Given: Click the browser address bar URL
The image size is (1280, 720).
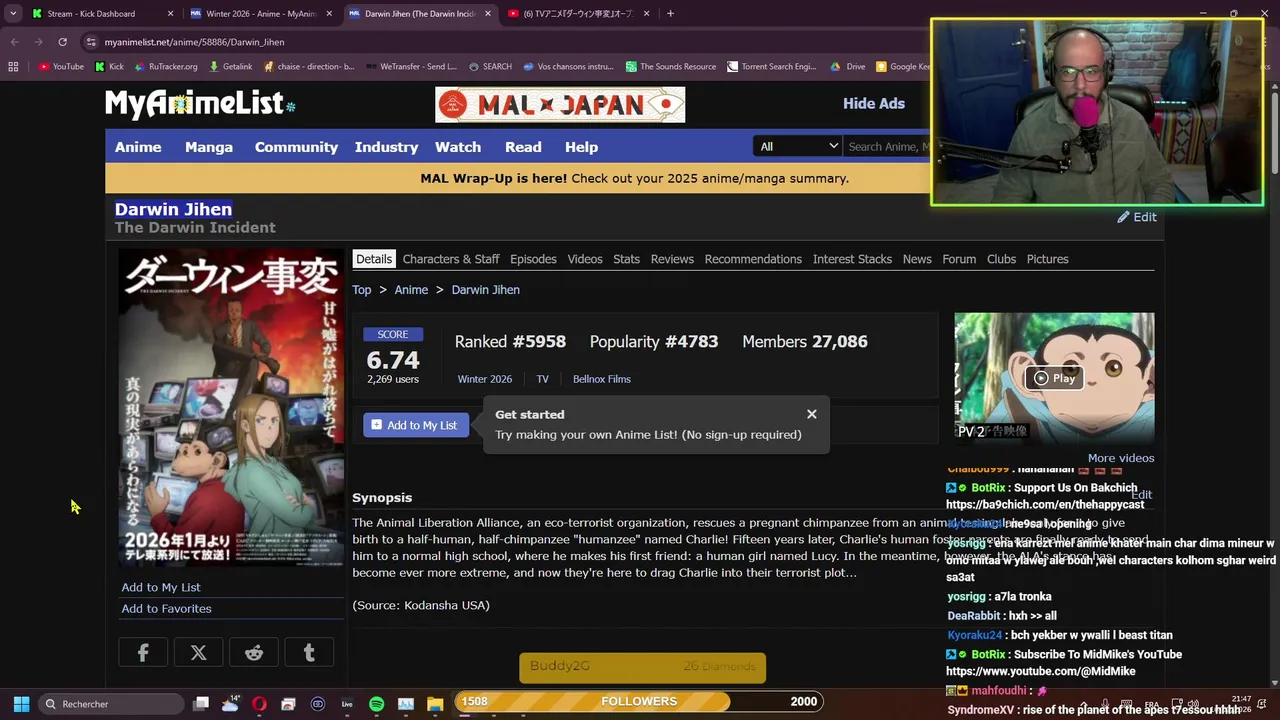Looking at the screenshot, I should 194,42.
